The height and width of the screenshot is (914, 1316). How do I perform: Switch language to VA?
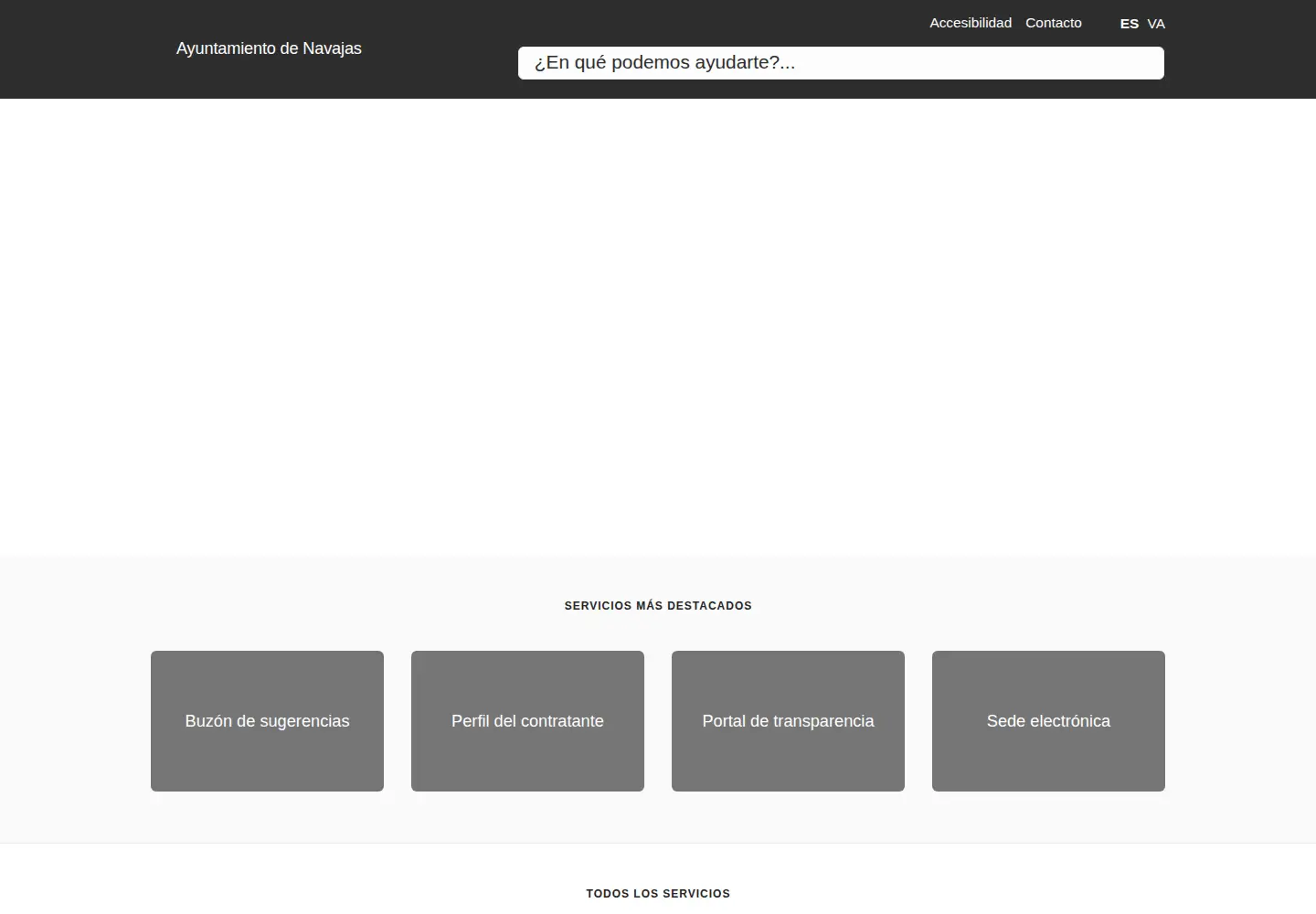tap(1156, 24)
